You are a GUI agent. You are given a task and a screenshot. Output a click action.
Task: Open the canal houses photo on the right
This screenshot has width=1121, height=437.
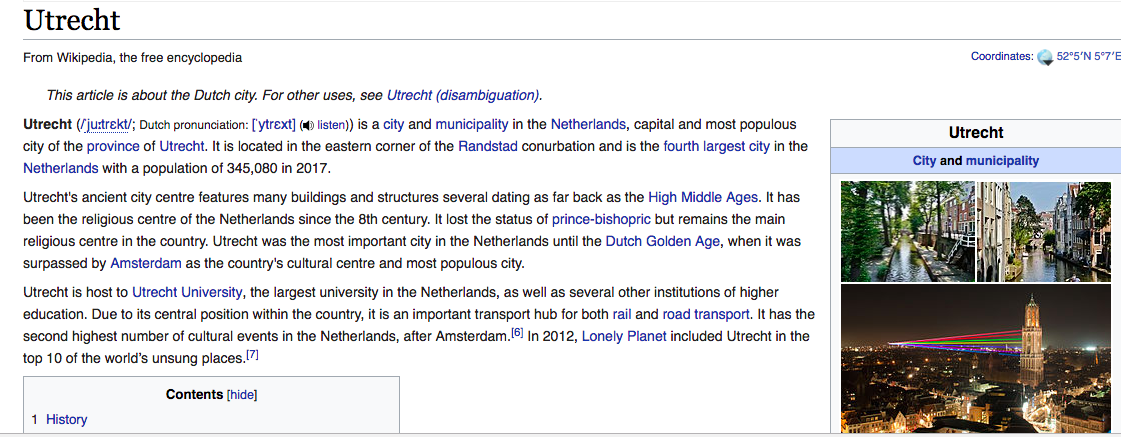point(1043,231)
